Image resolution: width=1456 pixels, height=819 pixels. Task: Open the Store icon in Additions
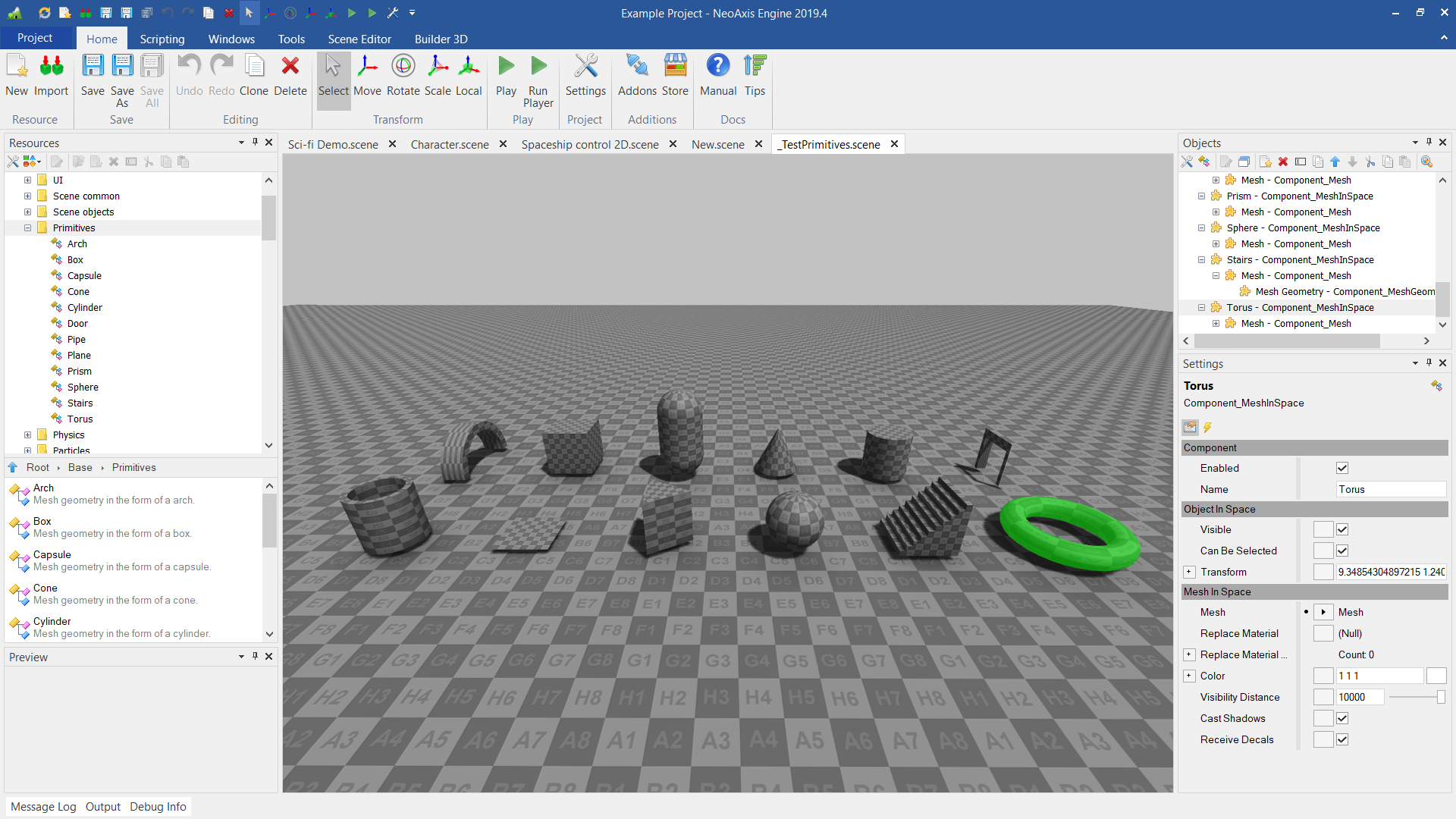pos(675,67)
